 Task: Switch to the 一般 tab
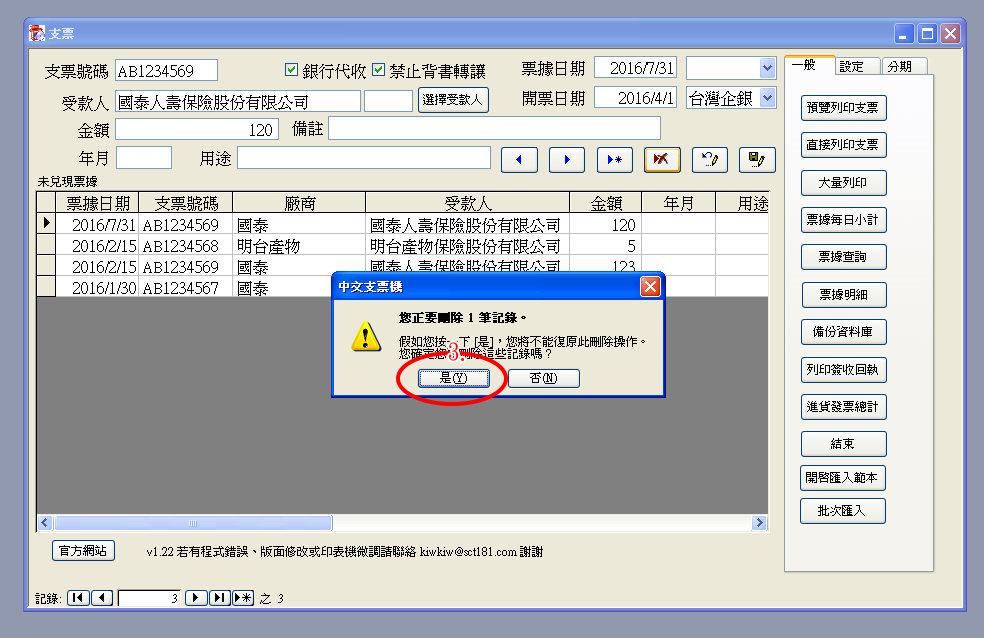809,65
